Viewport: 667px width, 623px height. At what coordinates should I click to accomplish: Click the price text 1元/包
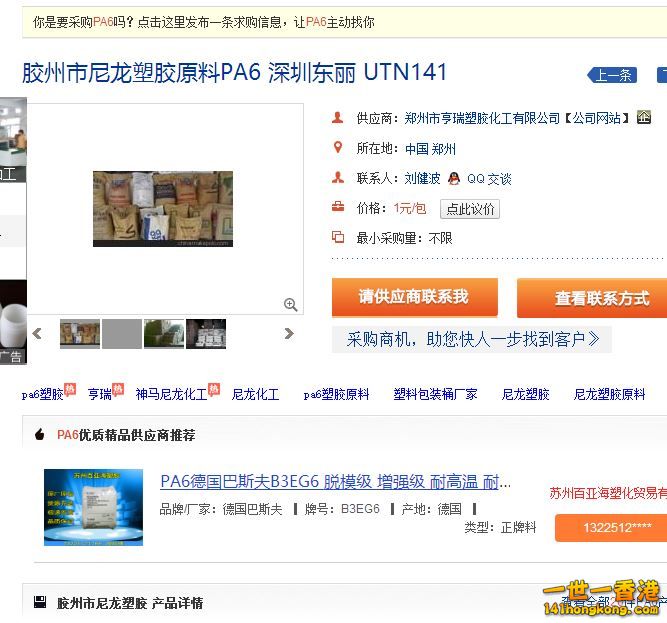[410, 208]
